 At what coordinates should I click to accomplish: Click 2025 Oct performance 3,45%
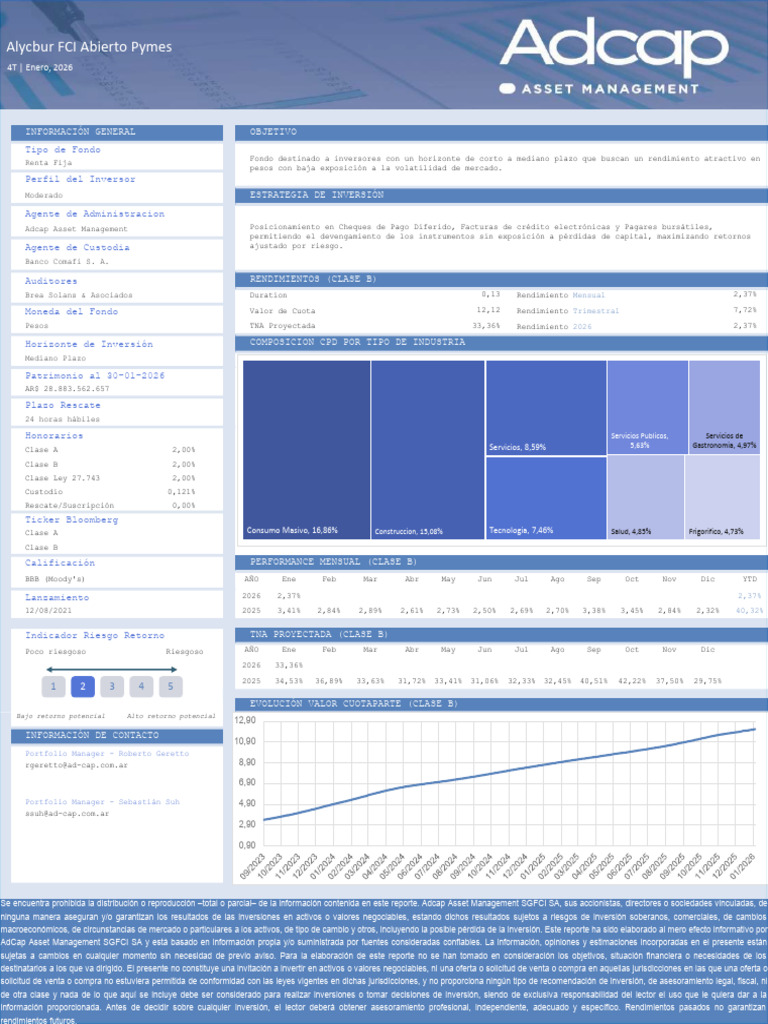tap(632, 611)
